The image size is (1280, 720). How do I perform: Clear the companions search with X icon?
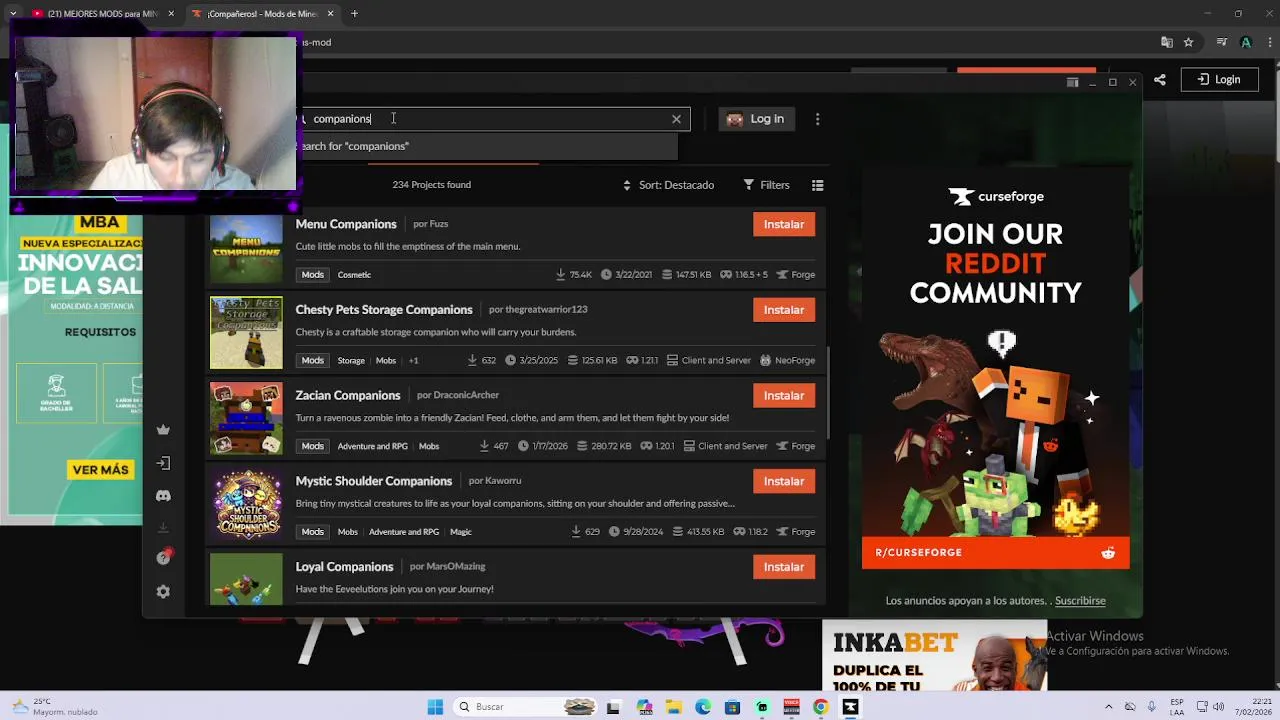pos(676,119)
